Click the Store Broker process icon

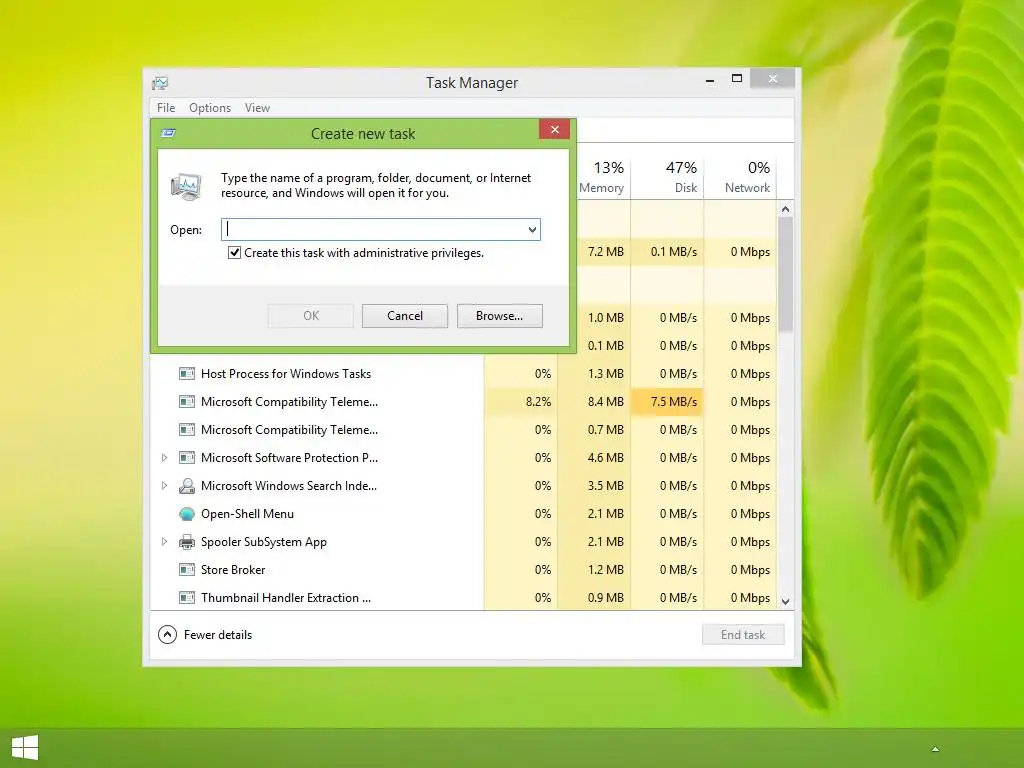click(187, 569)
